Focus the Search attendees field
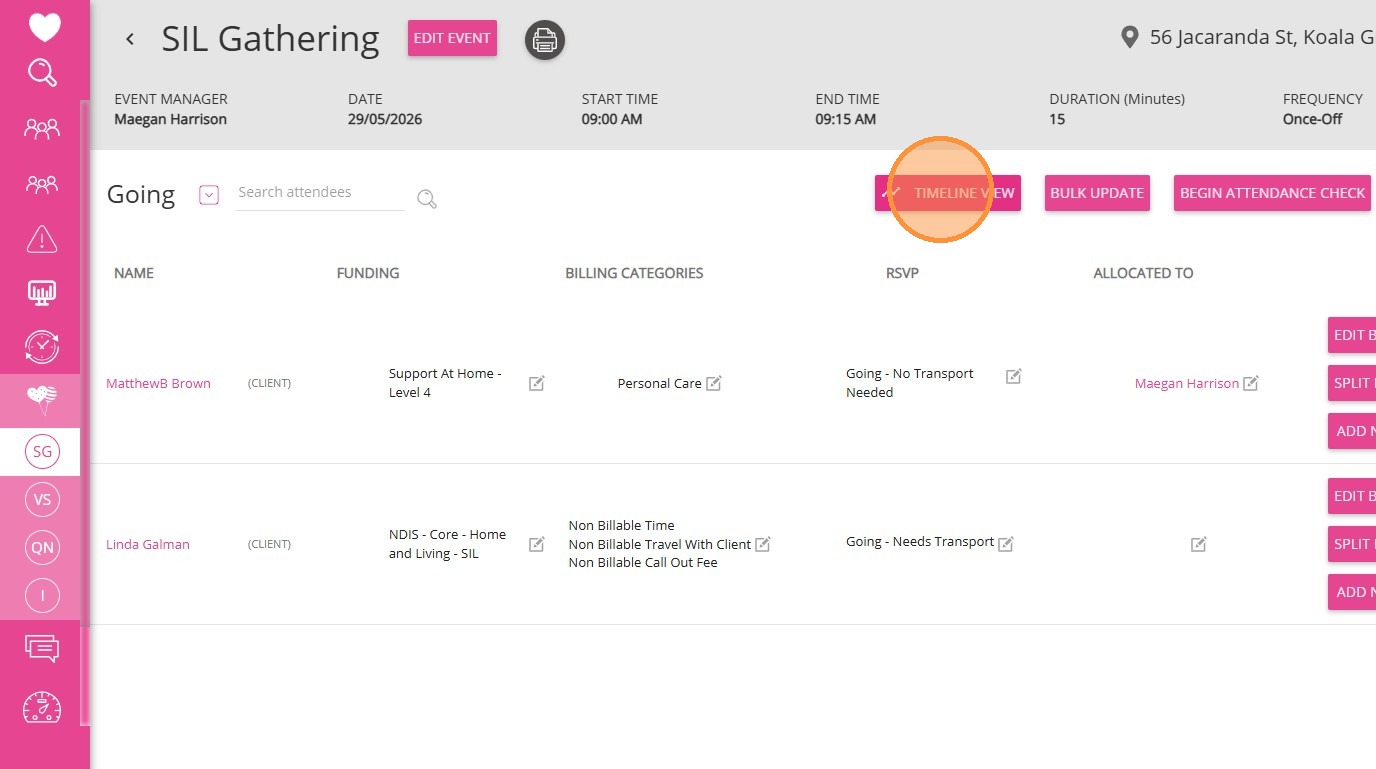Viewport: 1376px width, 769px height. point(320,192)
